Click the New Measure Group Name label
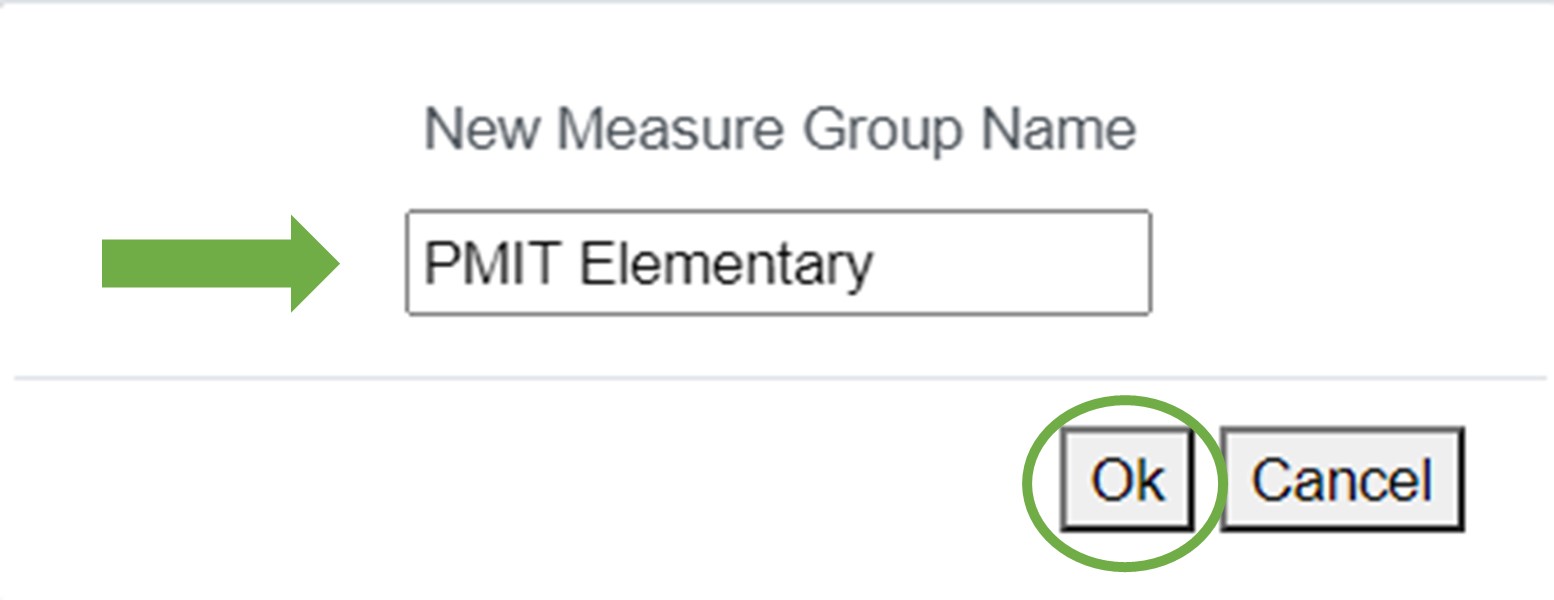Screen dimensions: 1554x600 click(x=779, y=130)
